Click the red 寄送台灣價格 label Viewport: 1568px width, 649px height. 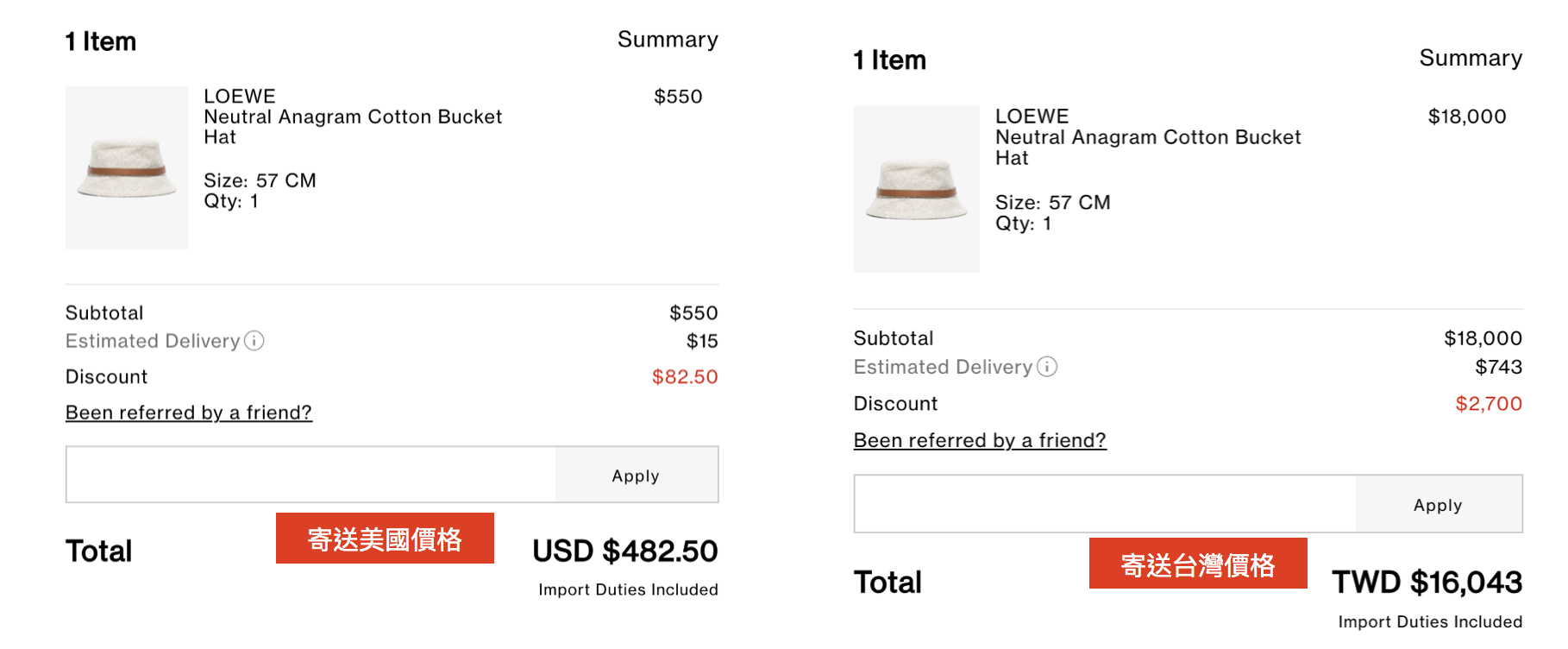[x=1198, y=564]
